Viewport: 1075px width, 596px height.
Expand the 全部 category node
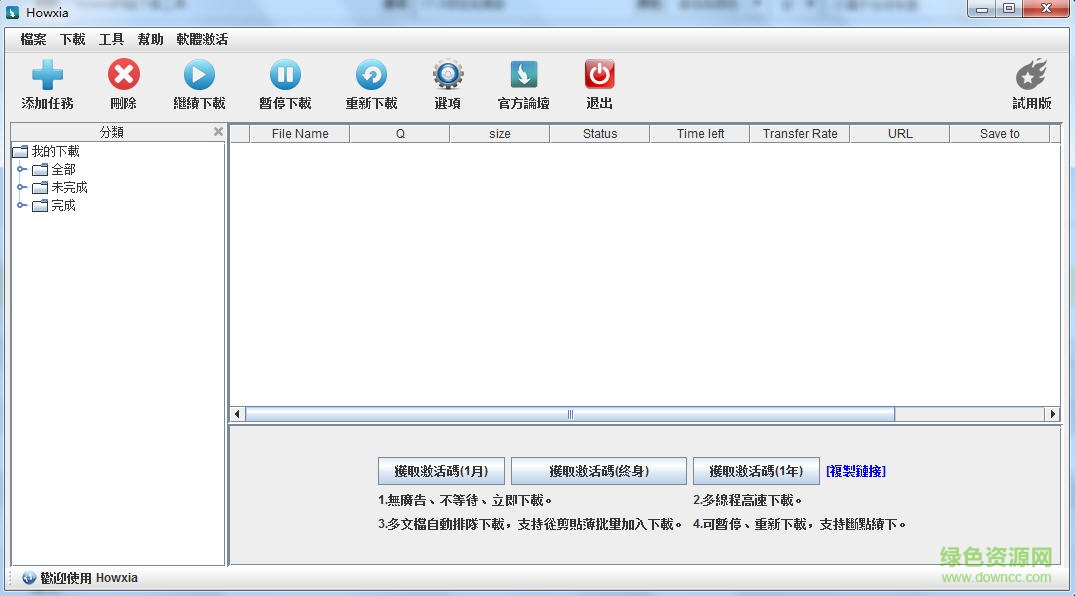pyautogui.click(x=22, y=169)
